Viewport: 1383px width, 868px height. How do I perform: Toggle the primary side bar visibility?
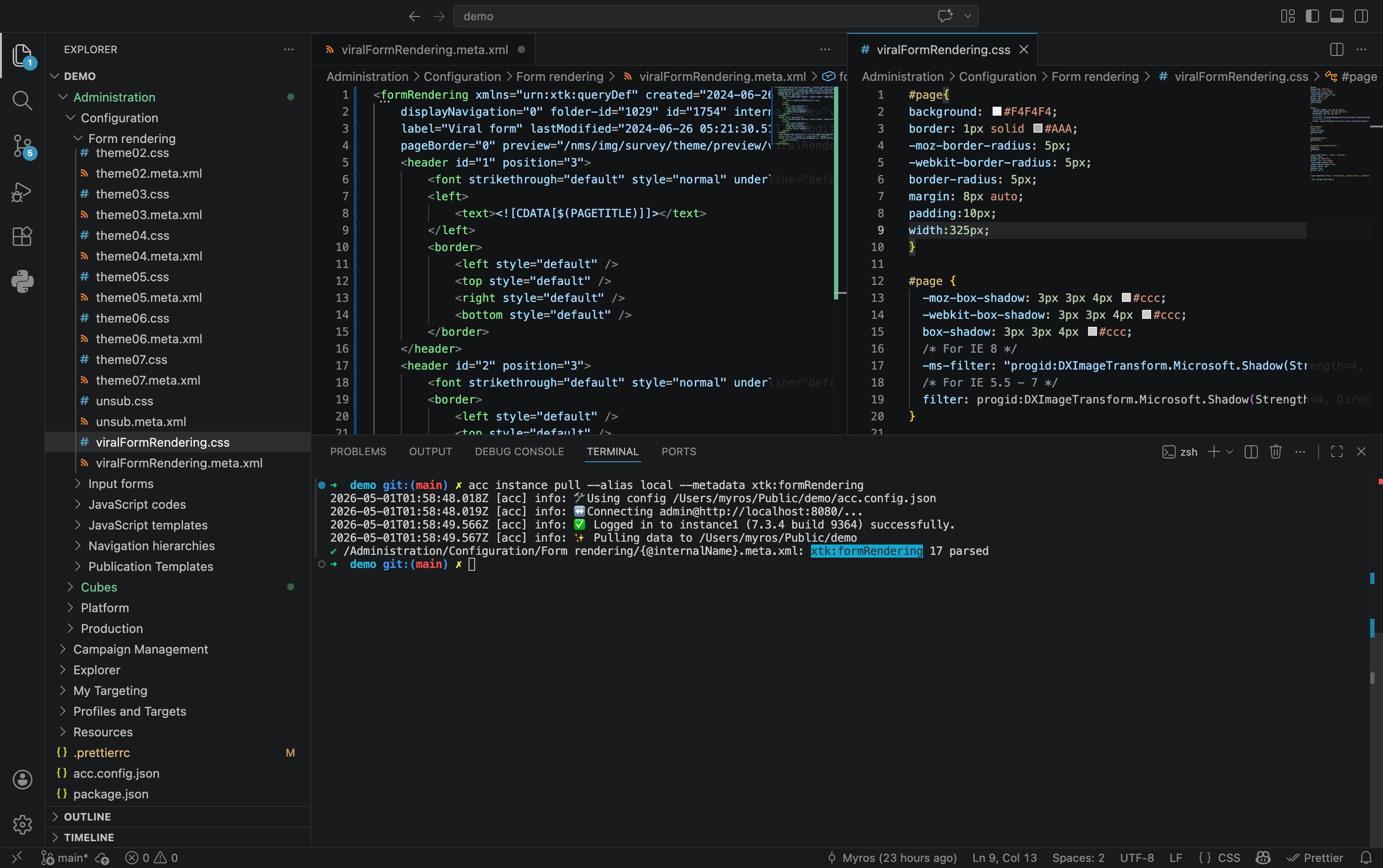click(x=1312, y=16)
